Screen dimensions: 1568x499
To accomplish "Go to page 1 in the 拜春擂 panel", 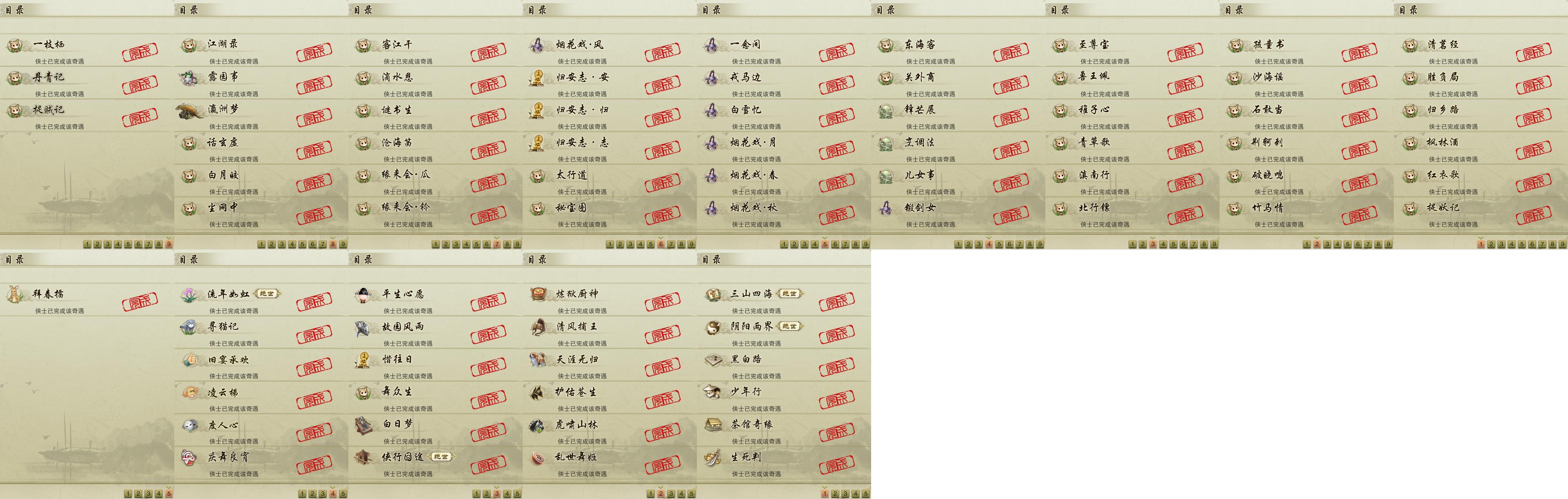I will (128, 494).
